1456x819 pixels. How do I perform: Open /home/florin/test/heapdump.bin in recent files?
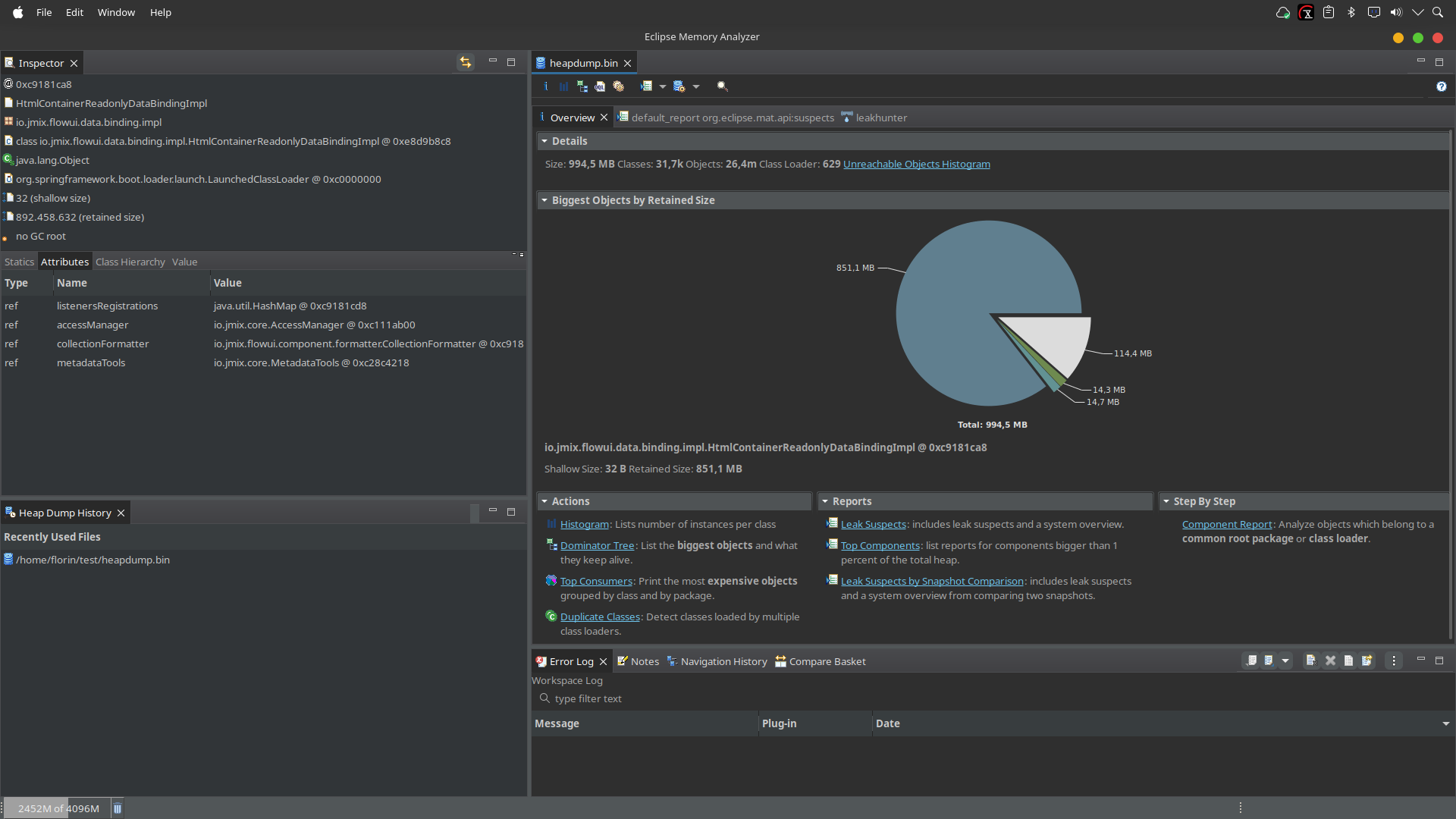(x=93, y=560)
